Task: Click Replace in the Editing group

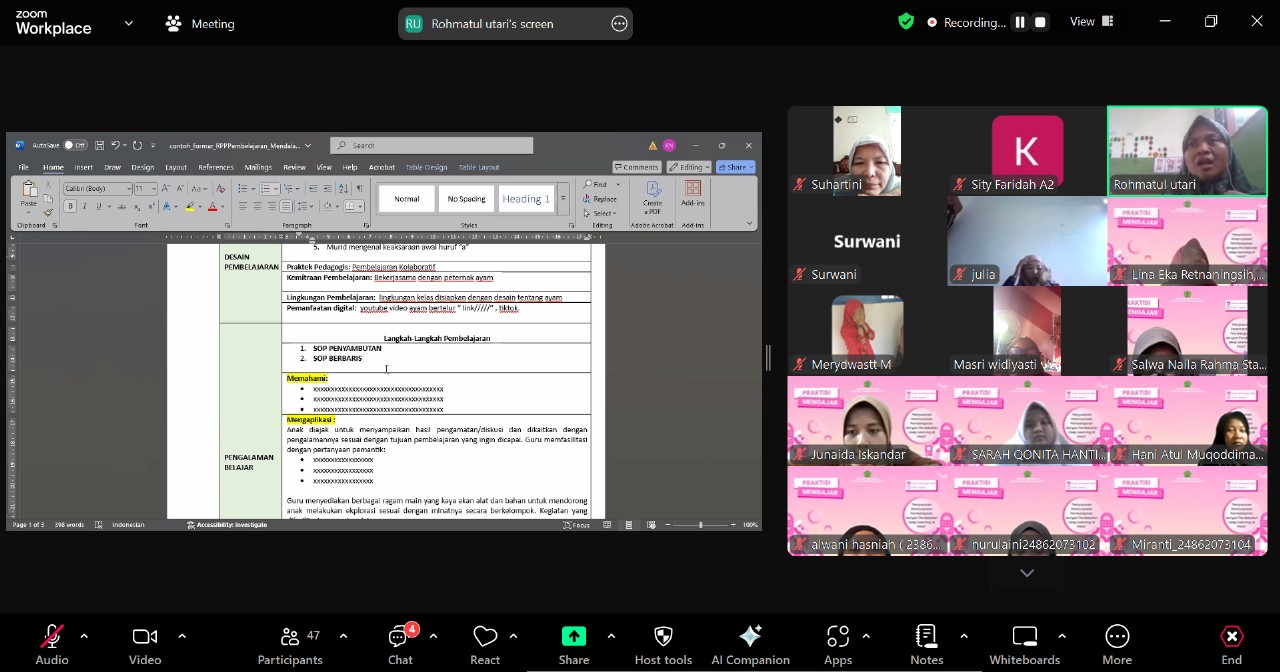Action: click(x=602, y=199)
